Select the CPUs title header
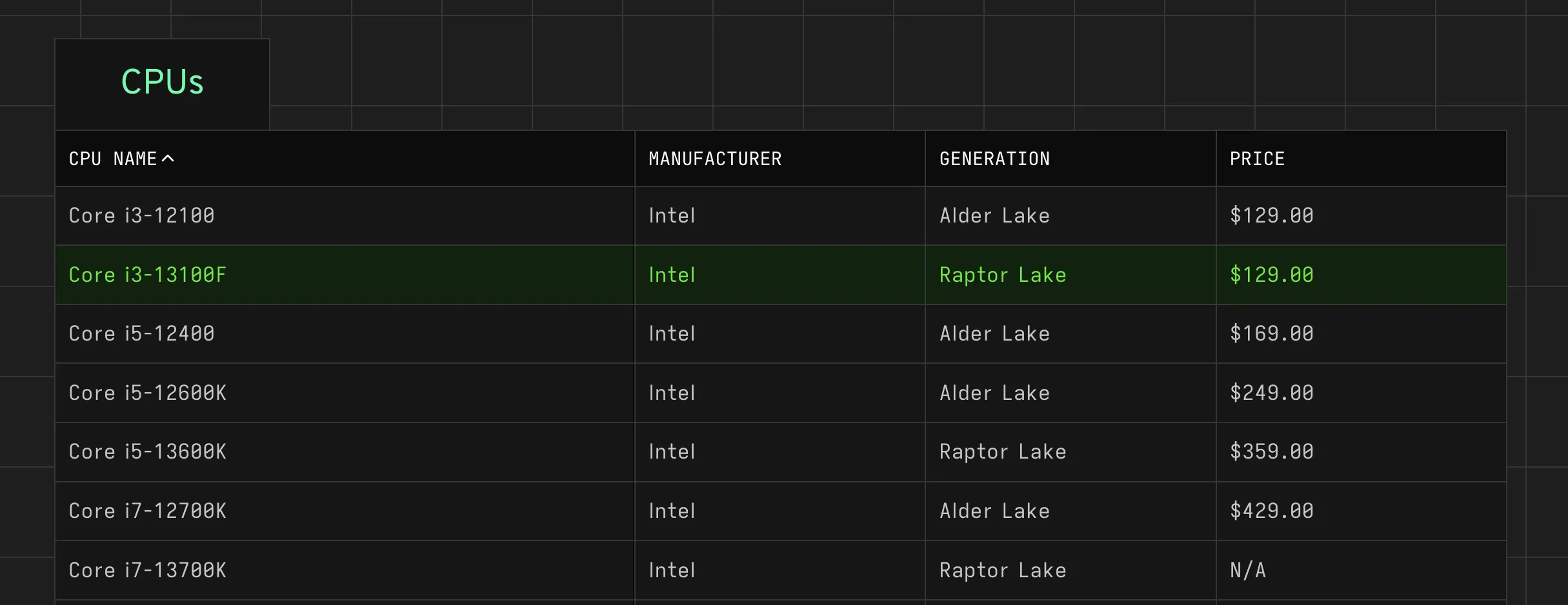This screenshot has height=605, width=1568. pos(161,81)
